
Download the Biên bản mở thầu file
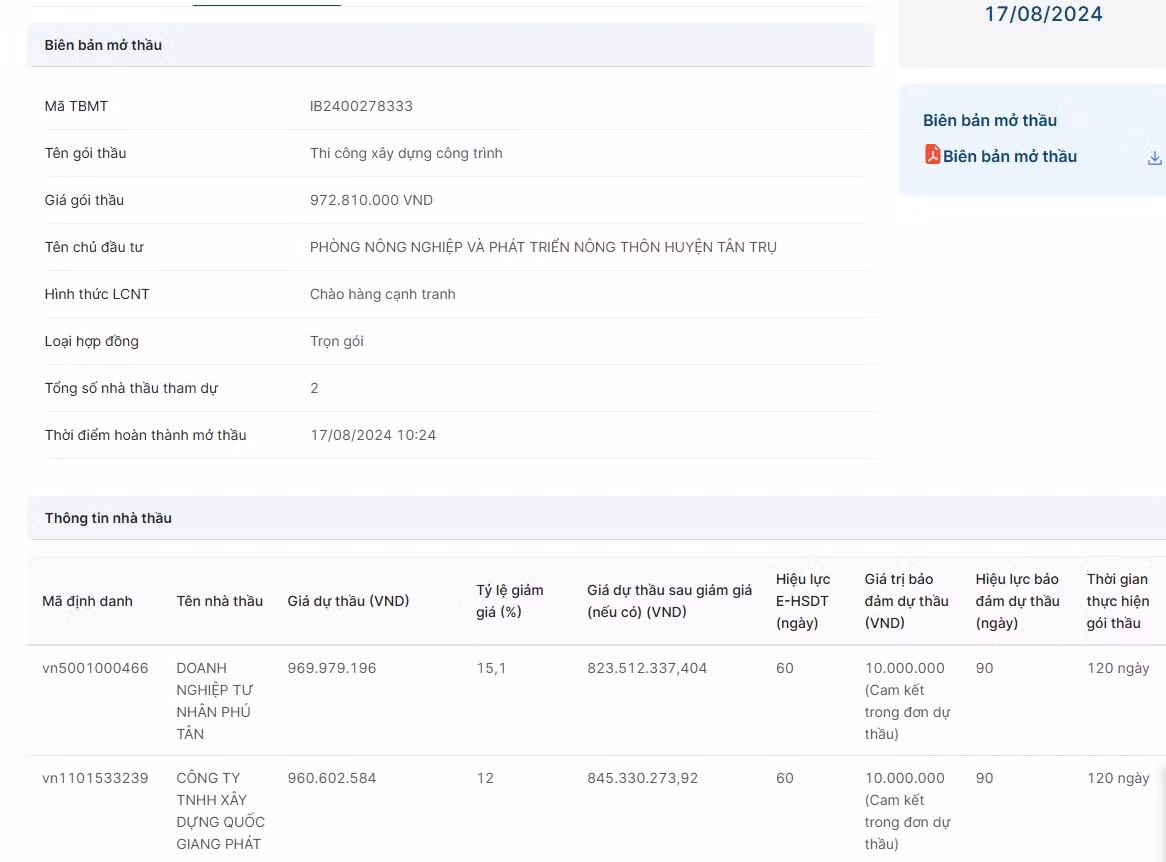pos(1154,158)
